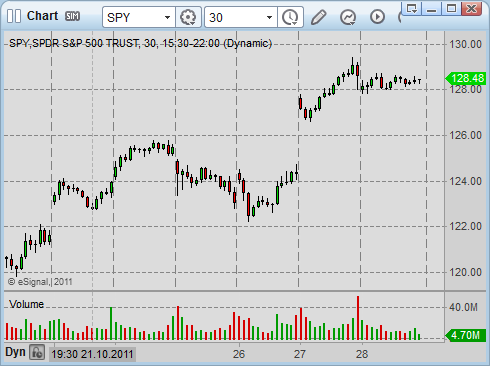Click the pause bars icon beside Chart
This screenshot has width=490, height=366.
click(14, 16)
